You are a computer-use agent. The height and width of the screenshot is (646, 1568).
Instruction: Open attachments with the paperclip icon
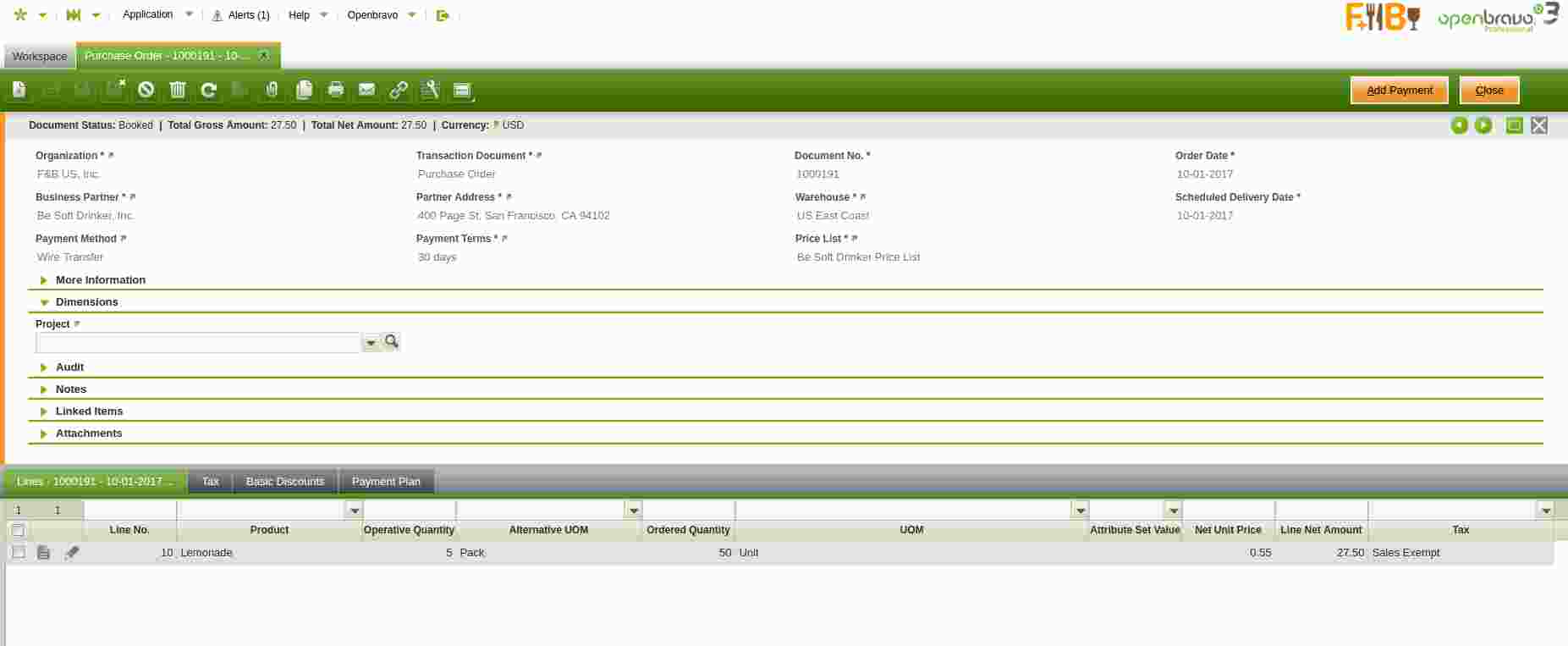[x=272, y=90]
